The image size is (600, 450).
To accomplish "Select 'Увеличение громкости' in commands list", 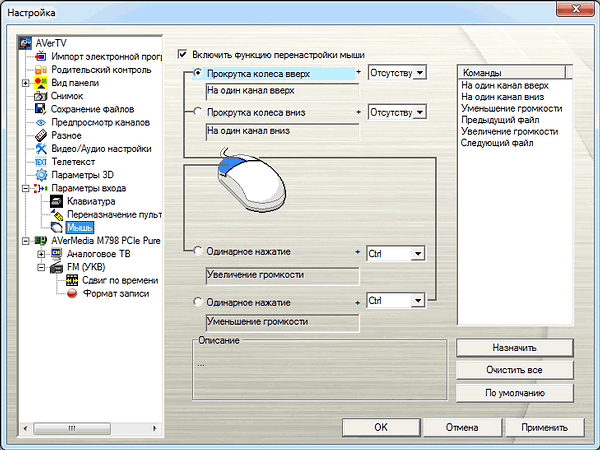I will (509, 131).
